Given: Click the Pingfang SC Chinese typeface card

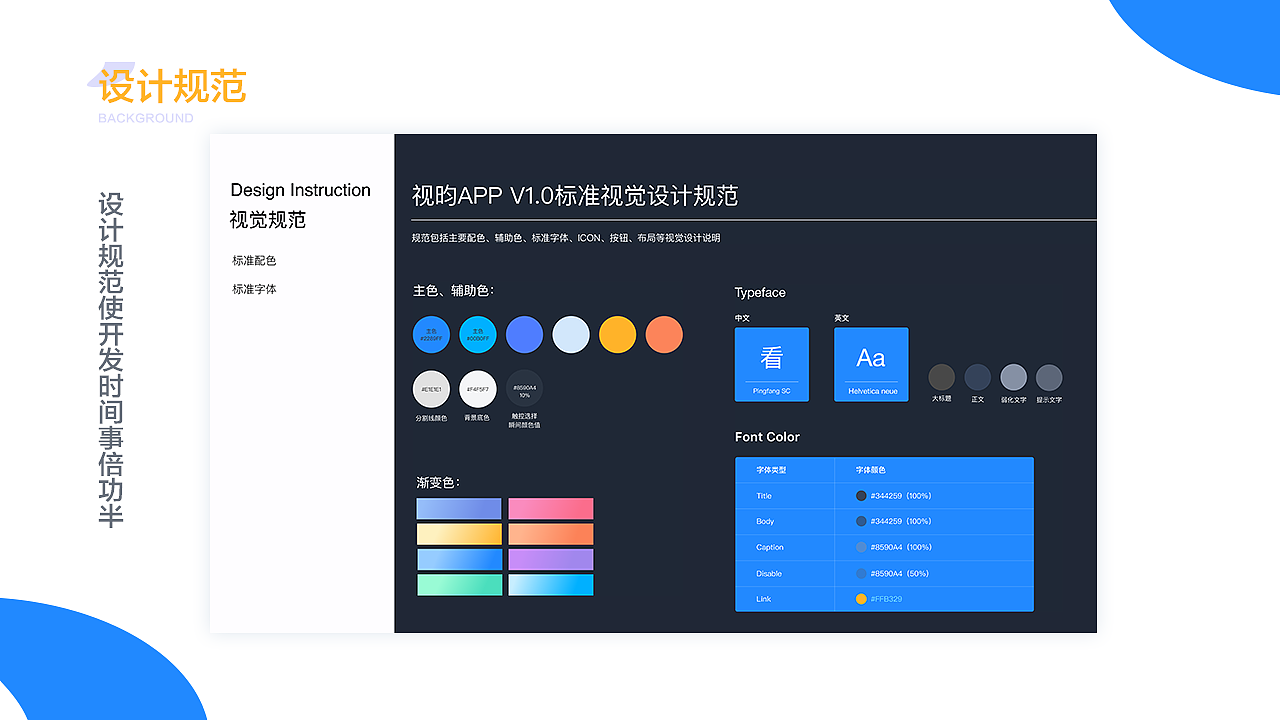Looking at the screenshot, I should coord(771,364).
